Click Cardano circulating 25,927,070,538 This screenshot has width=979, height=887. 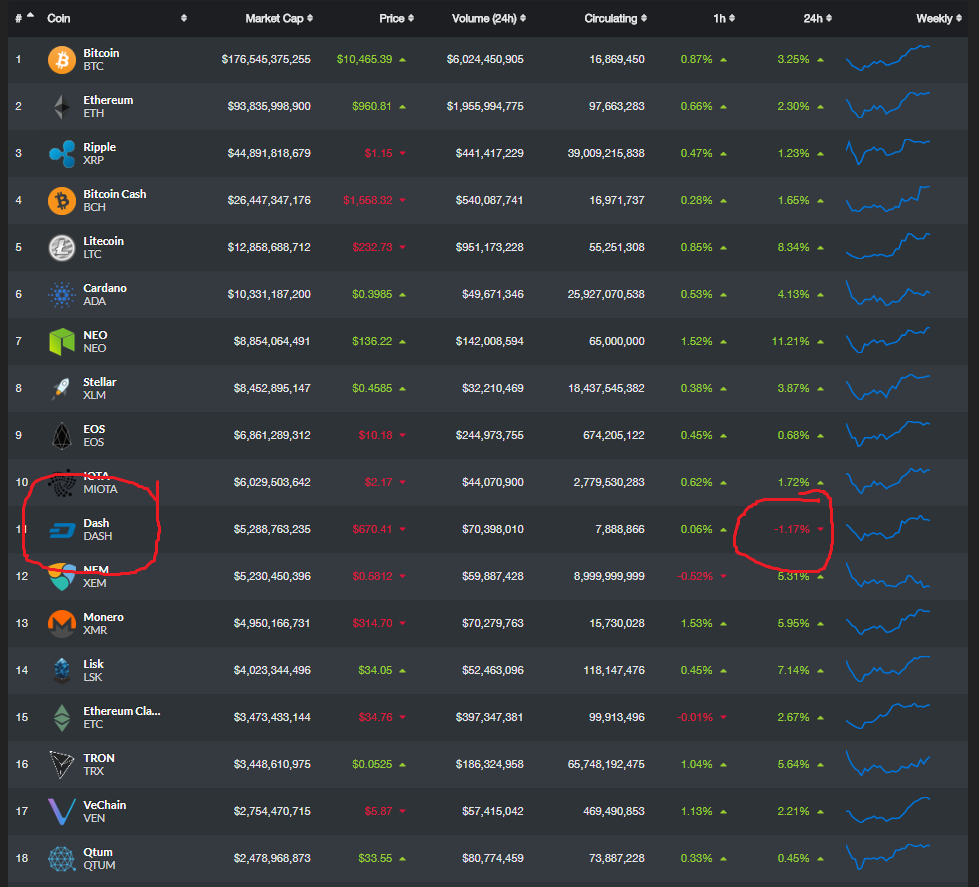(x=606, y=294)
